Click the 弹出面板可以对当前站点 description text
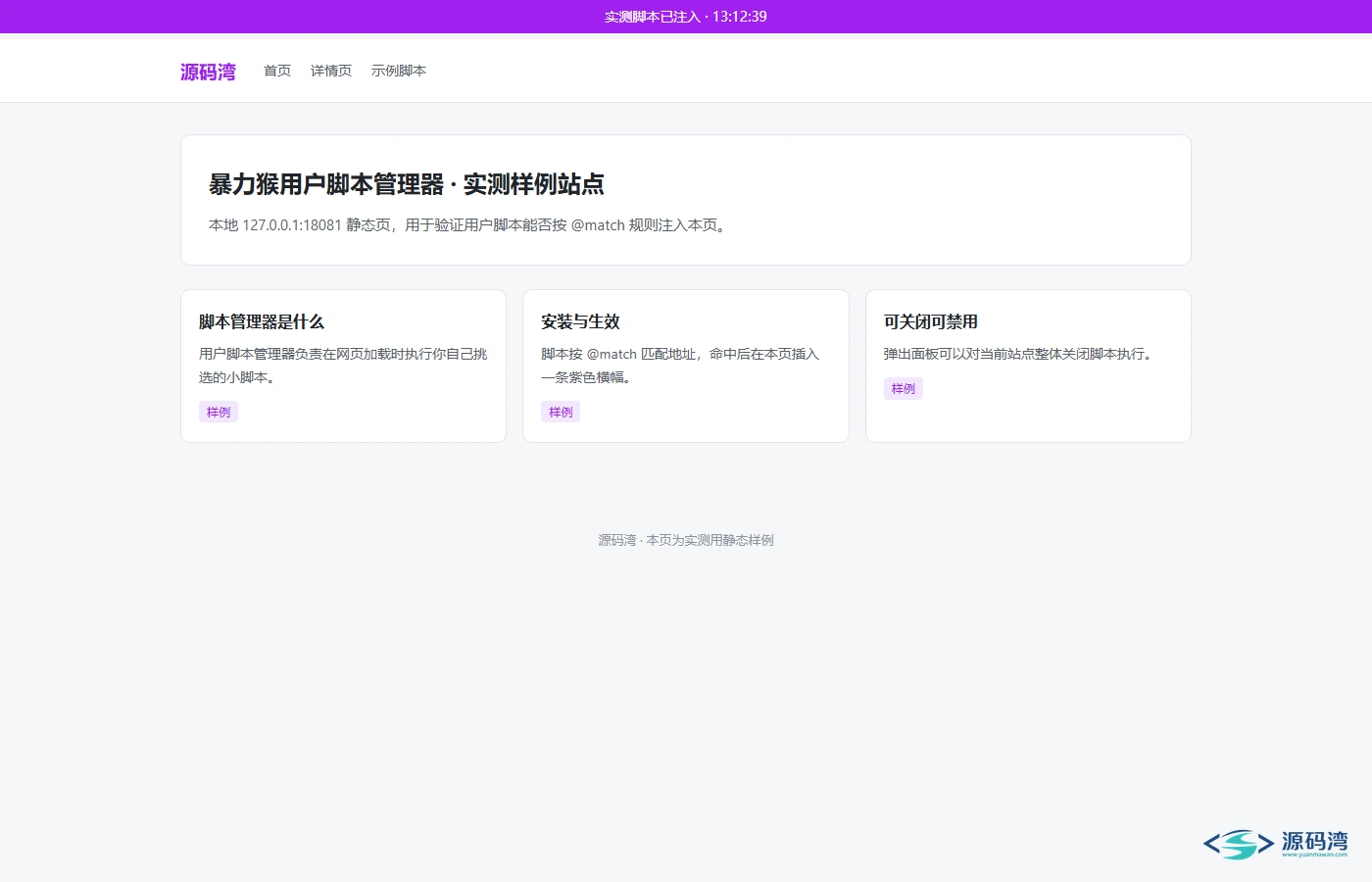 point(1020,354)
